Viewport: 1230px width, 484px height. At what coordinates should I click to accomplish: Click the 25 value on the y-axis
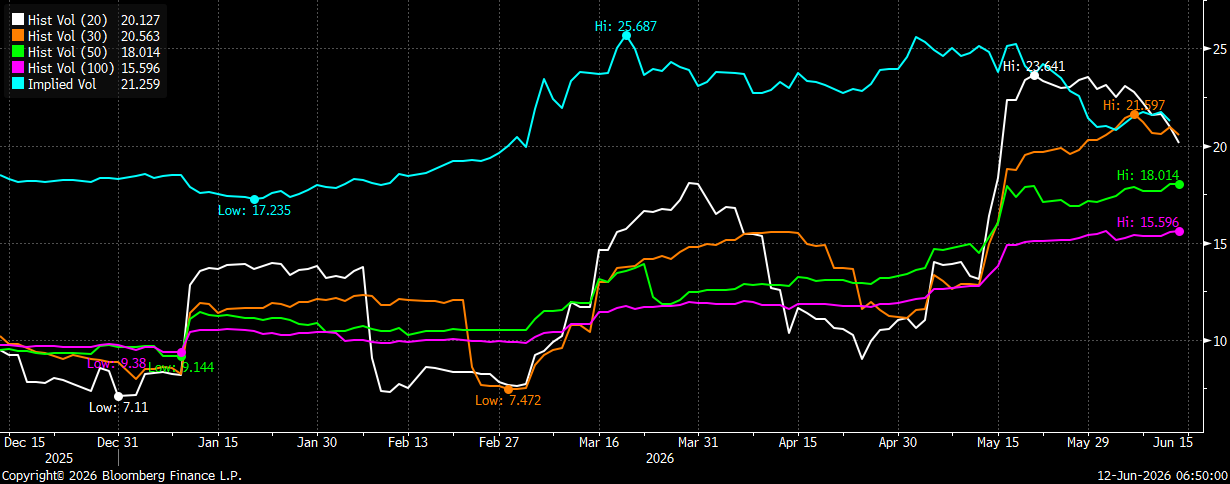point(1220,49)
